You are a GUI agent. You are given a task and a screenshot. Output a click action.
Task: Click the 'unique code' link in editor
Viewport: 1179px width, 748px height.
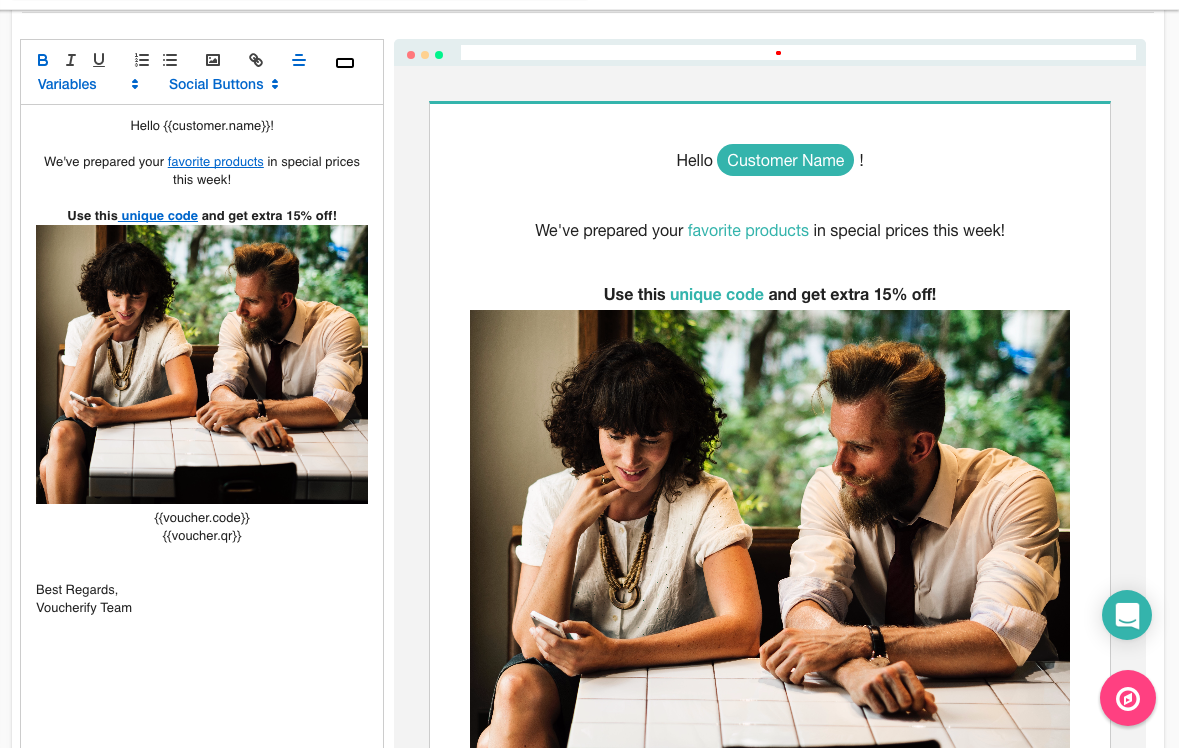click(159, 216)
